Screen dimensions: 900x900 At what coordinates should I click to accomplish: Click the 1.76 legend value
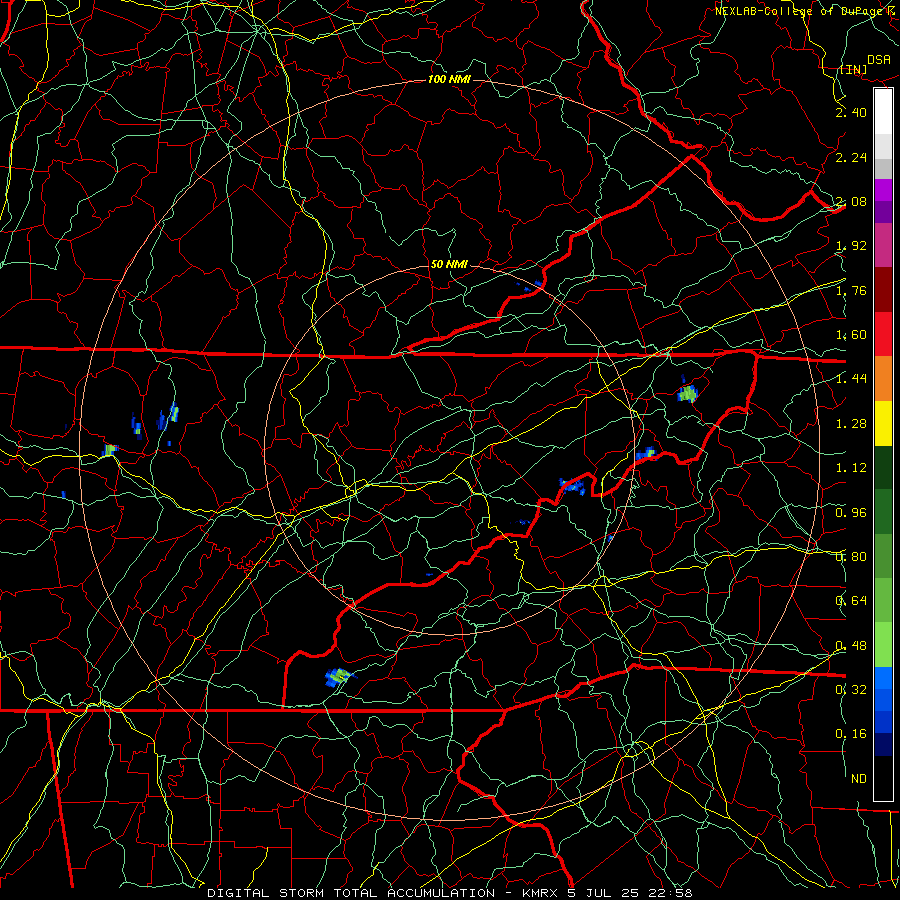(x=851, y=290)
